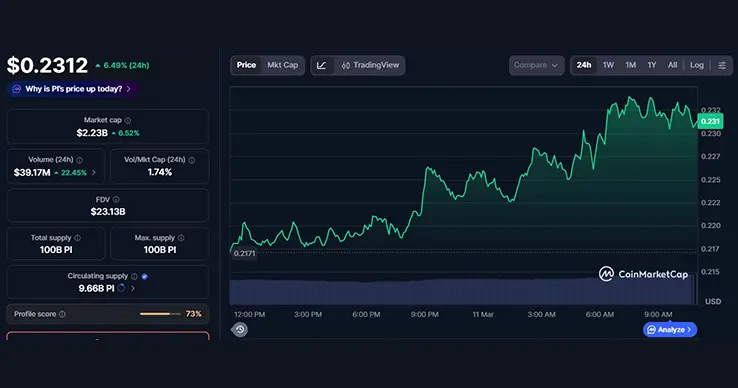Click Profile score info icon
The height and width of the screenshot is (388, 738).
pyautogui.click(x=62, y=314)
